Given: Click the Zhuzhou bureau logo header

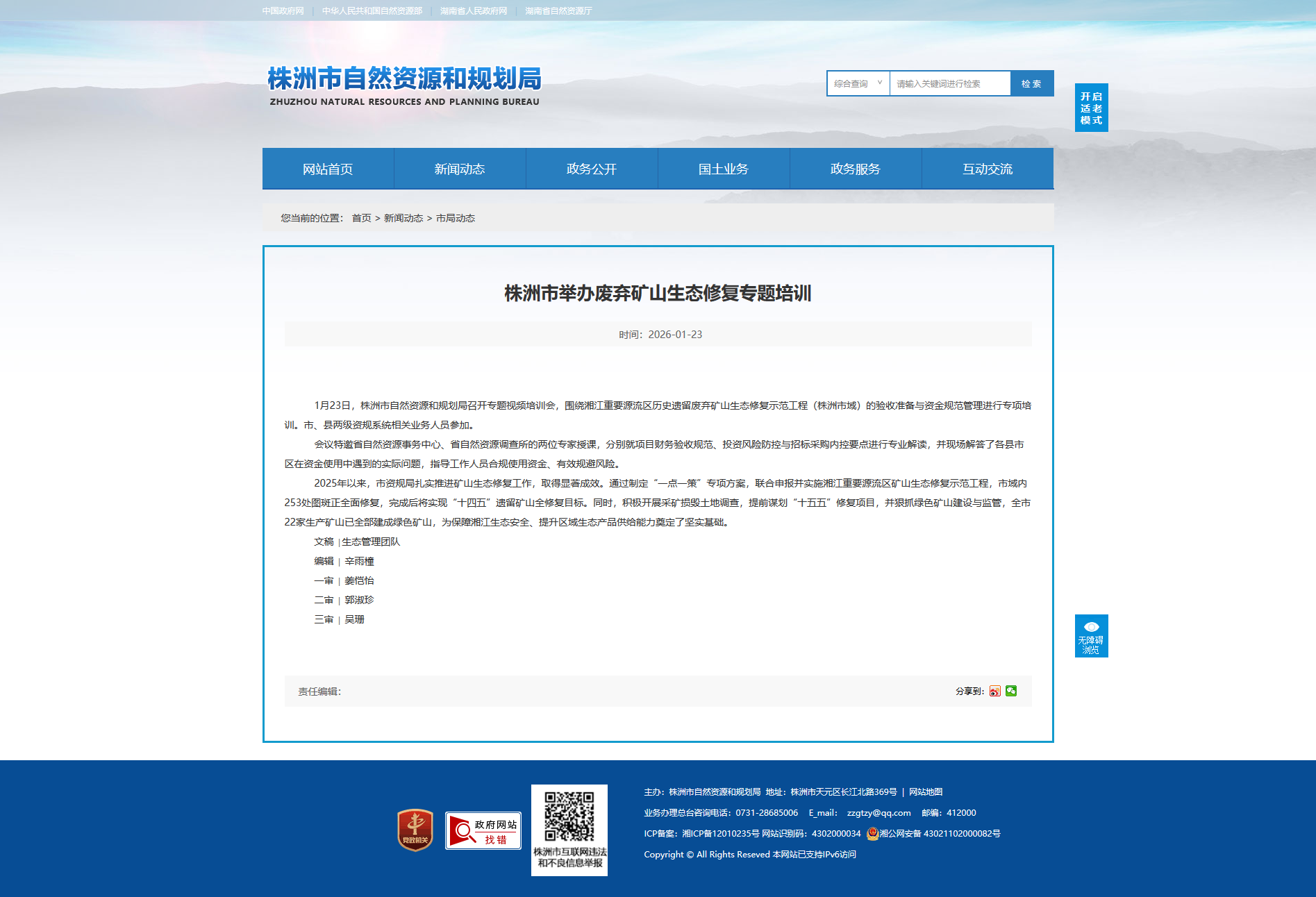Looking at the screenshot, I should [404, 86].
